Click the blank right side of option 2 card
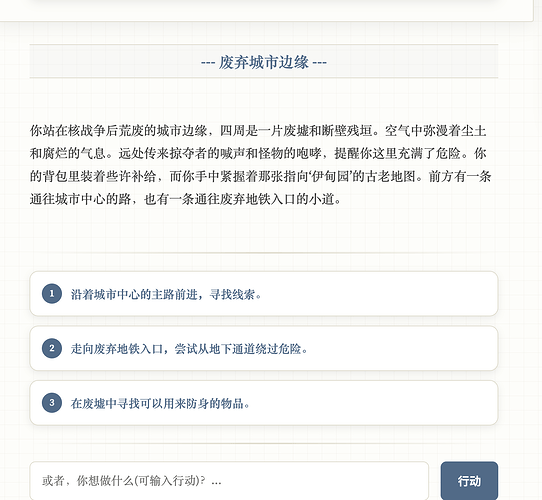 401,348
